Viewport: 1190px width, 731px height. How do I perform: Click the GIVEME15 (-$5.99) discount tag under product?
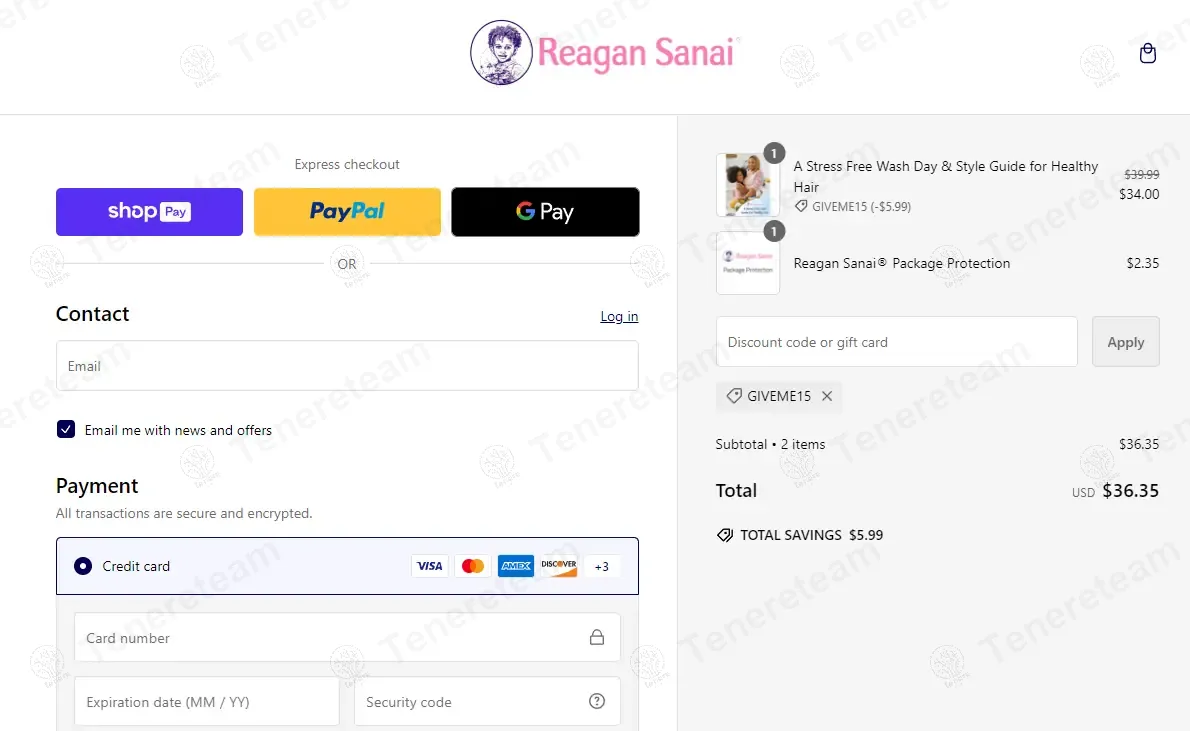[852, 206]
